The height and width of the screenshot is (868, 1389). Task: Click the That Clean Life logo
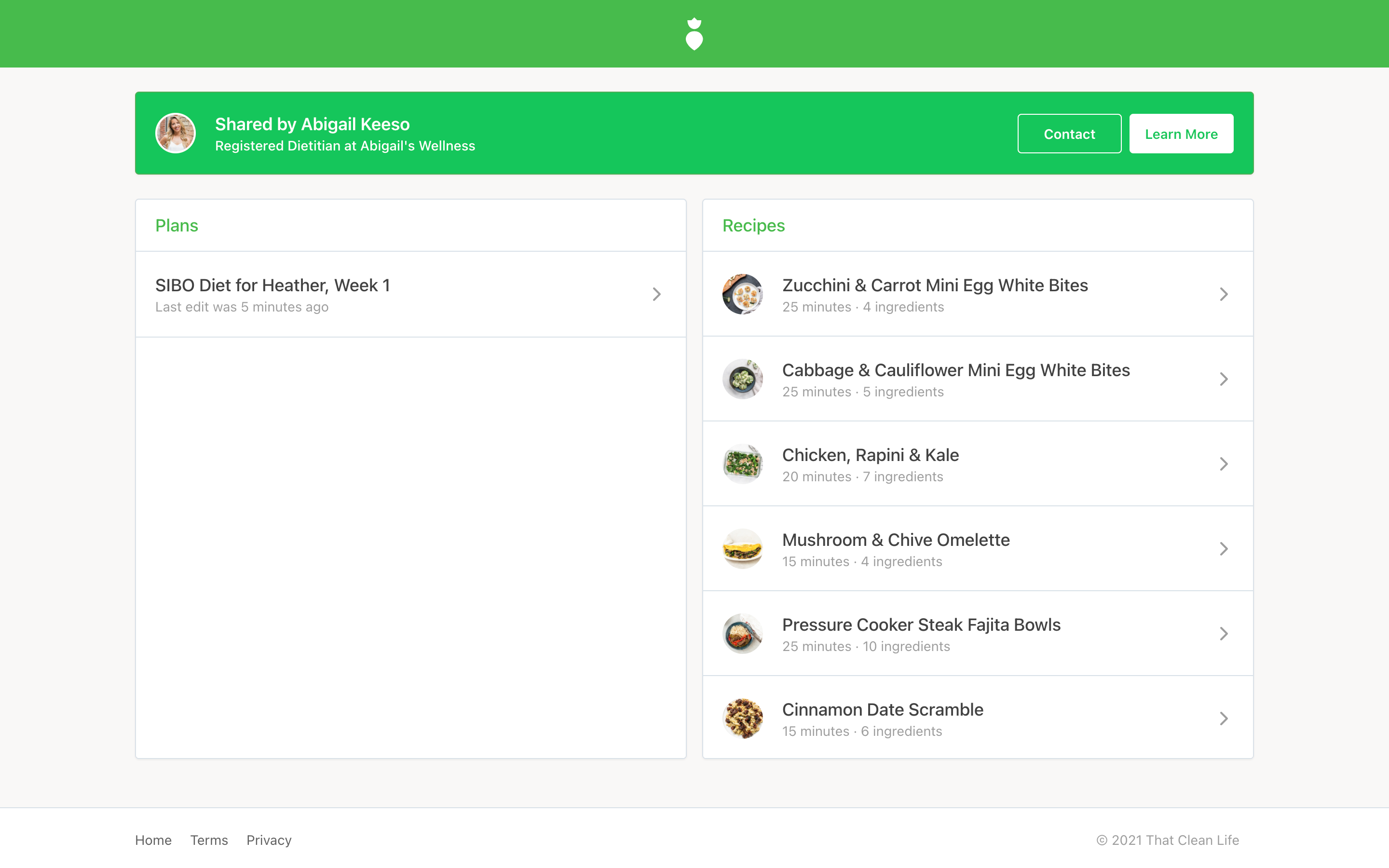click(x=694, y=34)
